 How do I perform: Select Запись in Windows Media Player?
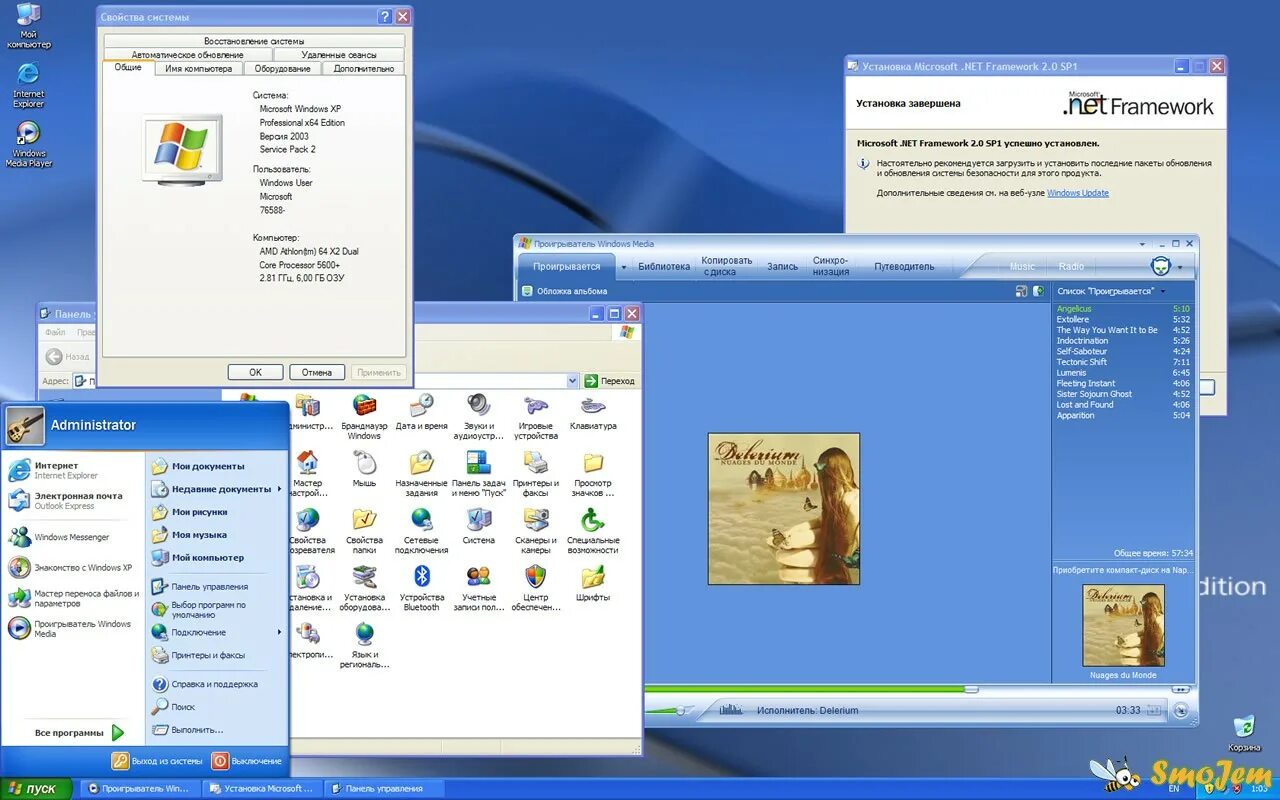(x=781, y=266)
